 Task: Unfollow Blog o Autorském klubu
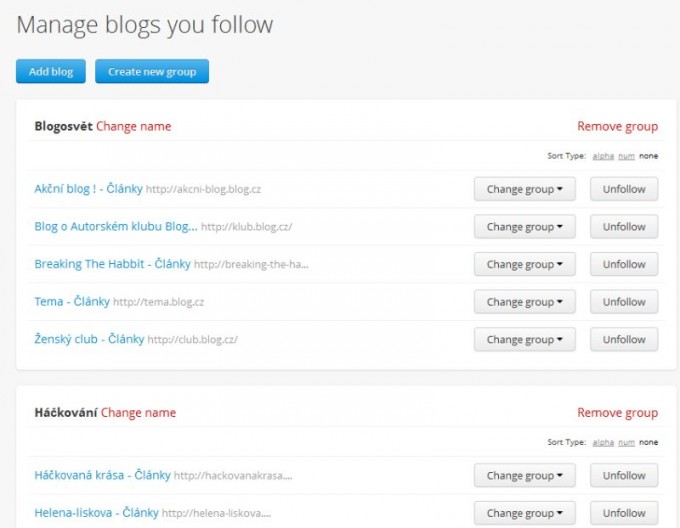(624, 227)
